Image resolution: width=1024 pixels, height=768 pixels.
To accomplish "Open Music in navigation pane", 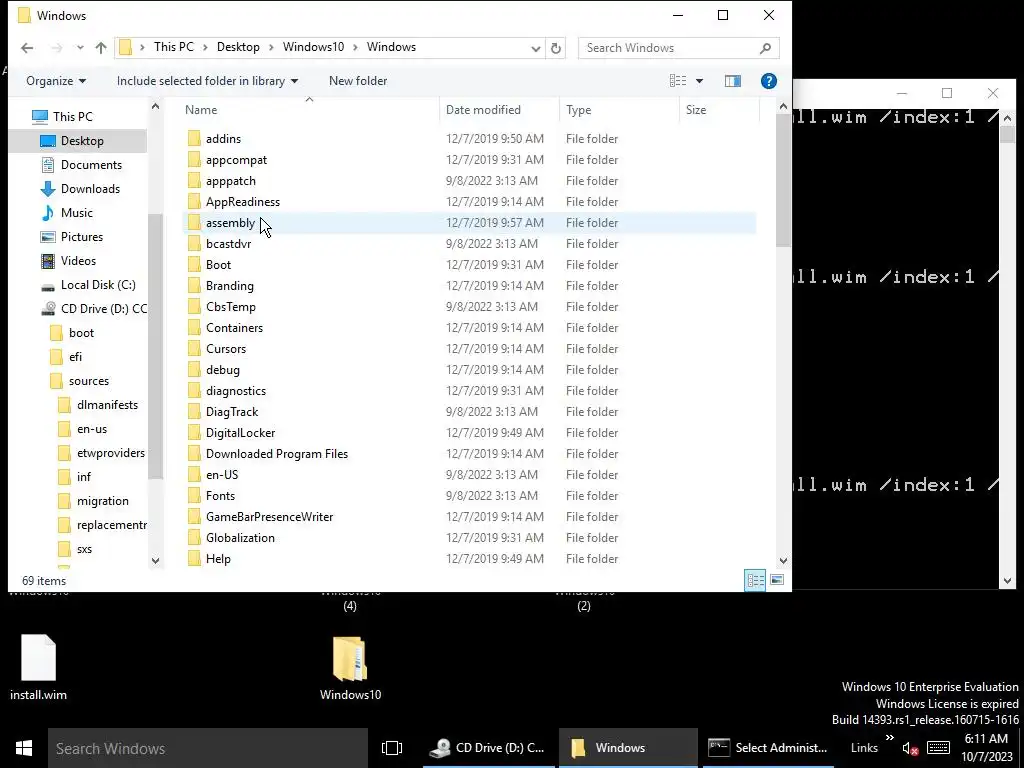I will tap(76, 213).
